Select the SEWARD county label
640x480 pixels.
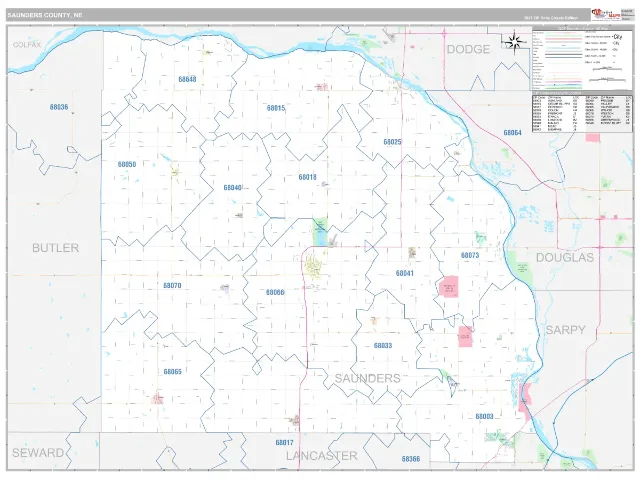(38, 453)
